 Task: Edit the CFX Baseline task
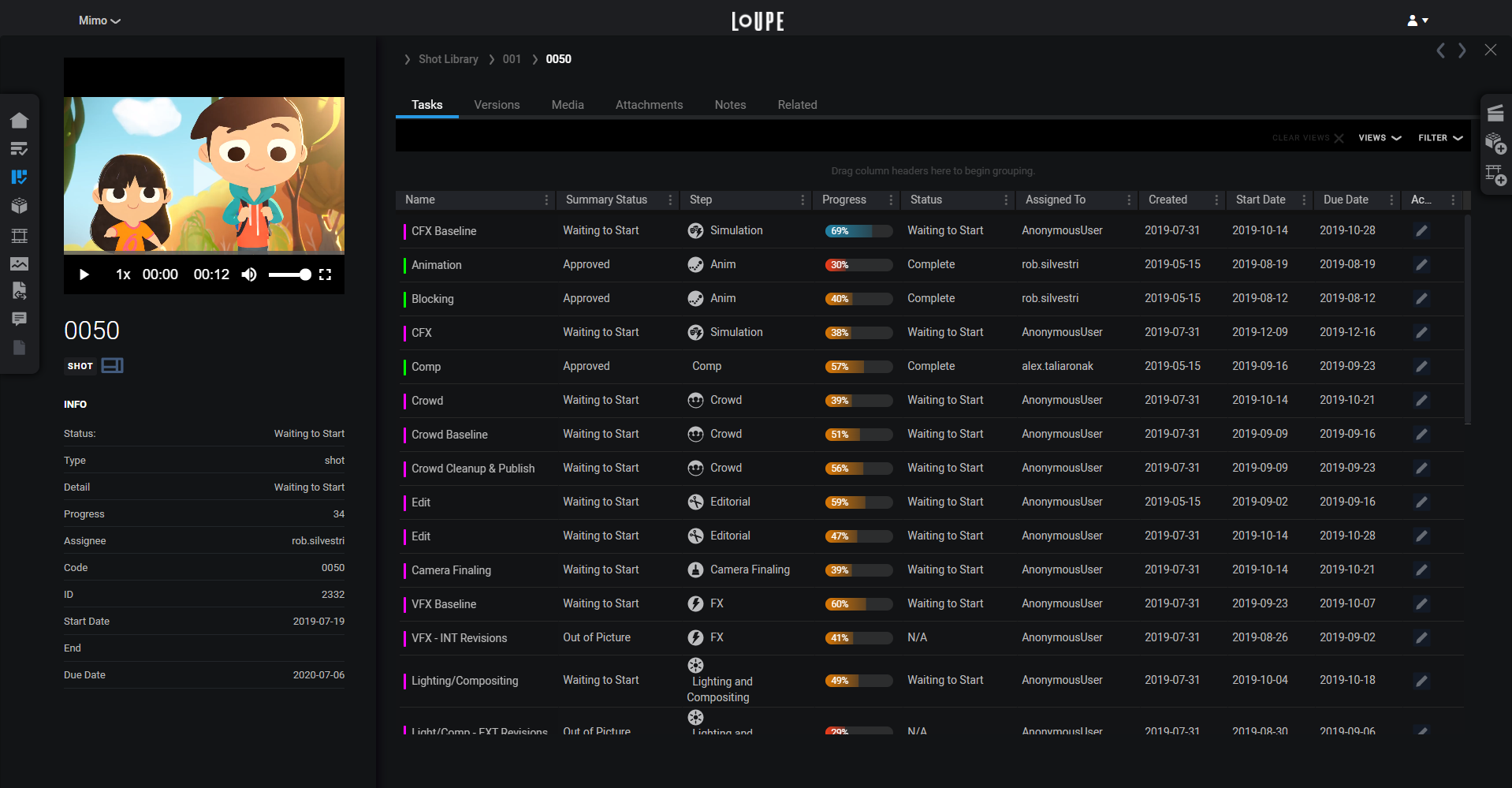(x=1421, y=231)
